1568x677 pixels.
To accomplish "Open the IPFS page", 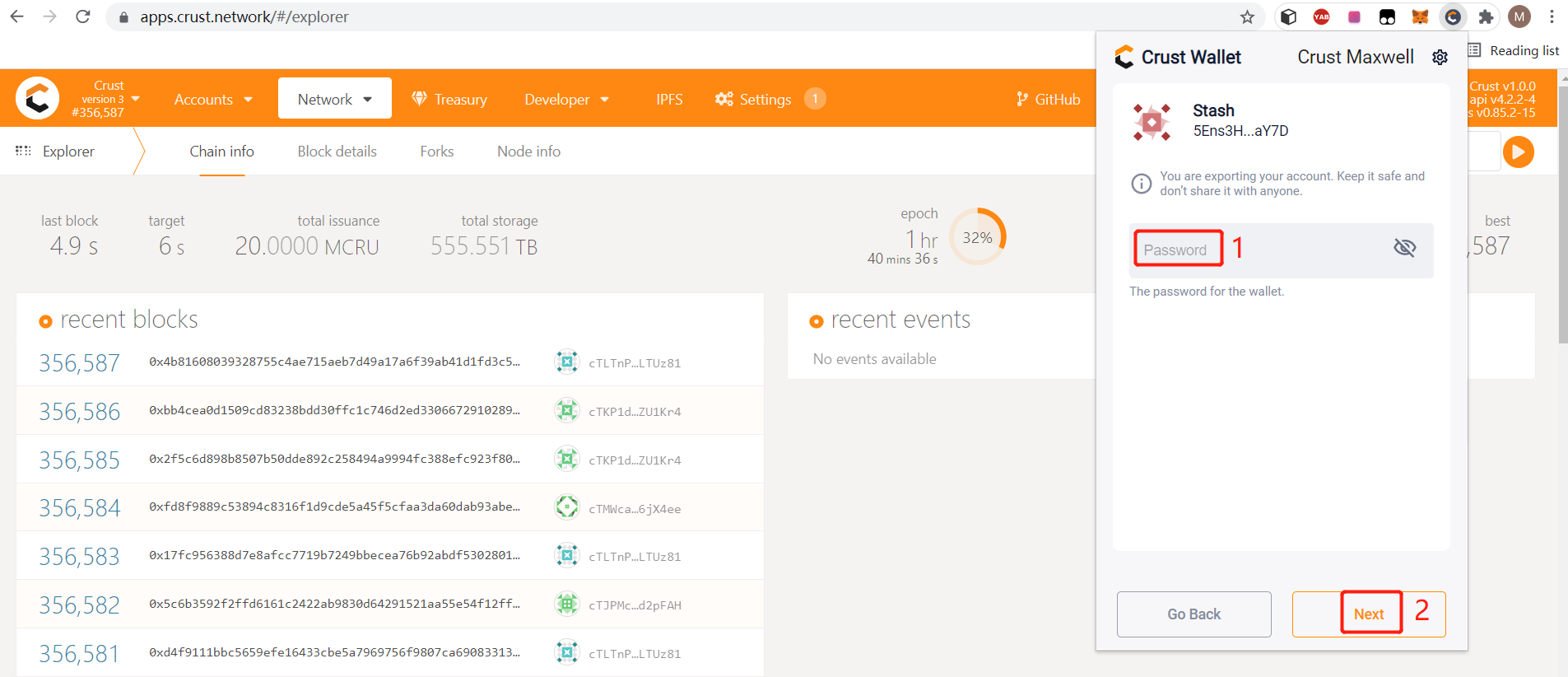I will coord(669,99).
